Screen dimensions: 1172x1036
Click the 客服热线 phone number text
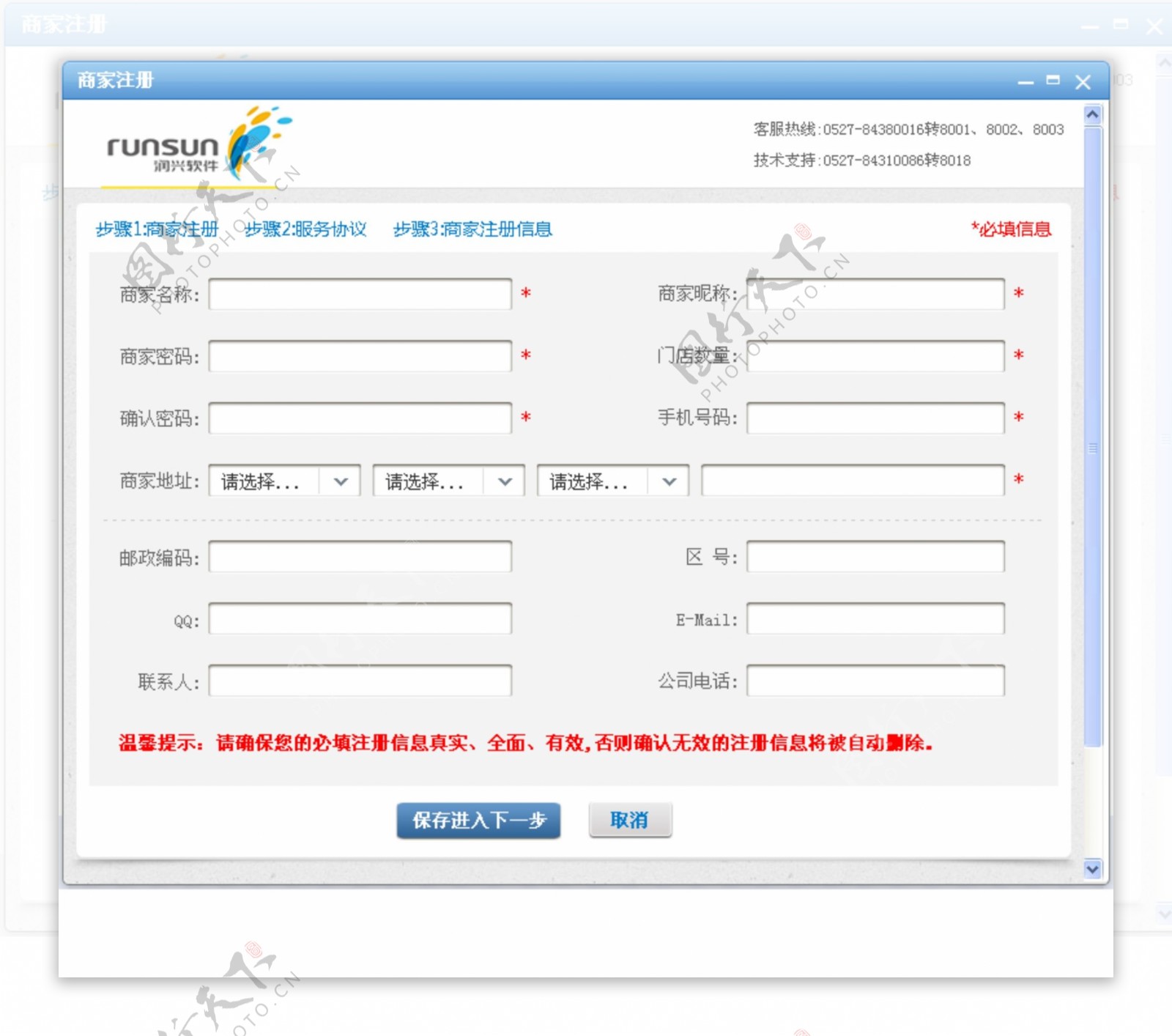tap(908, 130)
